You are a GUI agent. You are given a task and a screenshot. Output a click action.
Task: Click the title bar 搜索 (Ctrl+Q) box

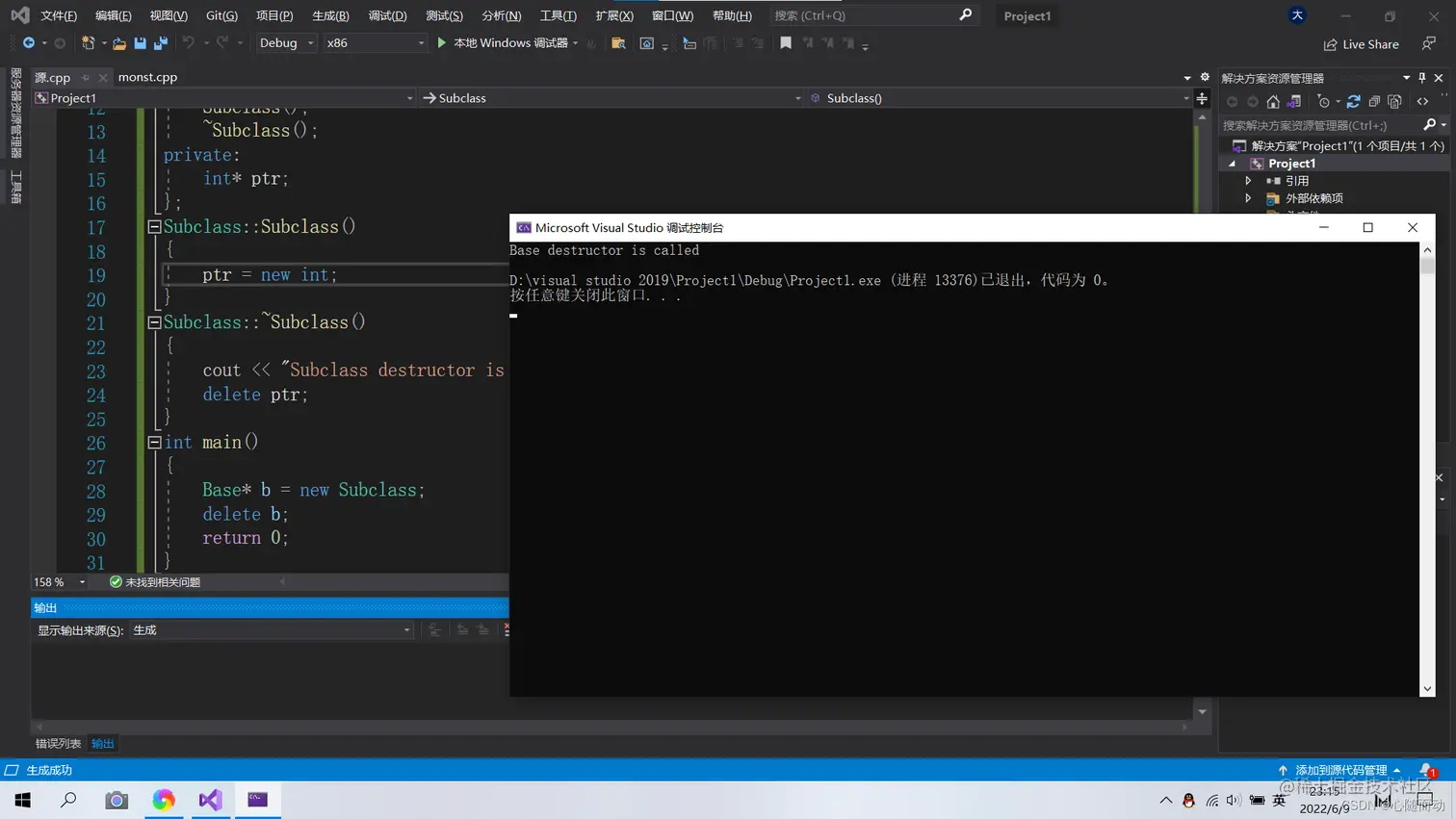point(872,15)
